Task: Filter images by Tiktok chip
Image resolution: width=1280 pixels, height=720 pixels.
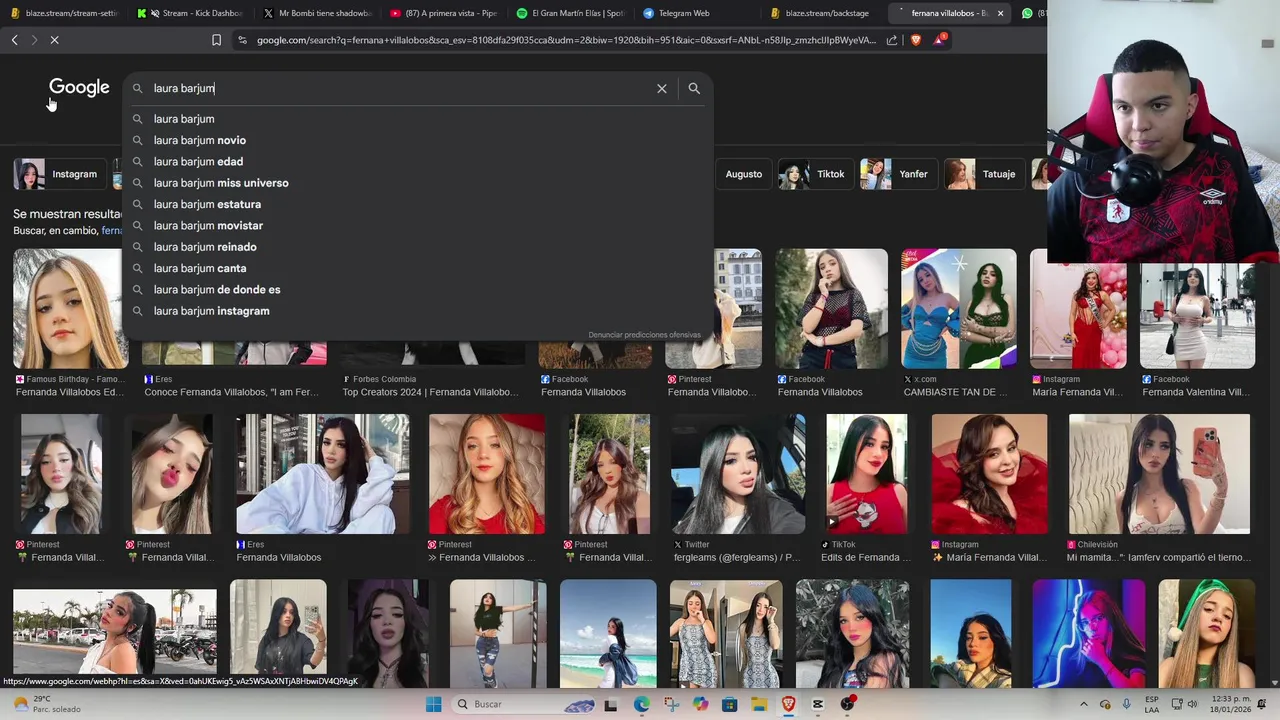Action: pos(816,174)
